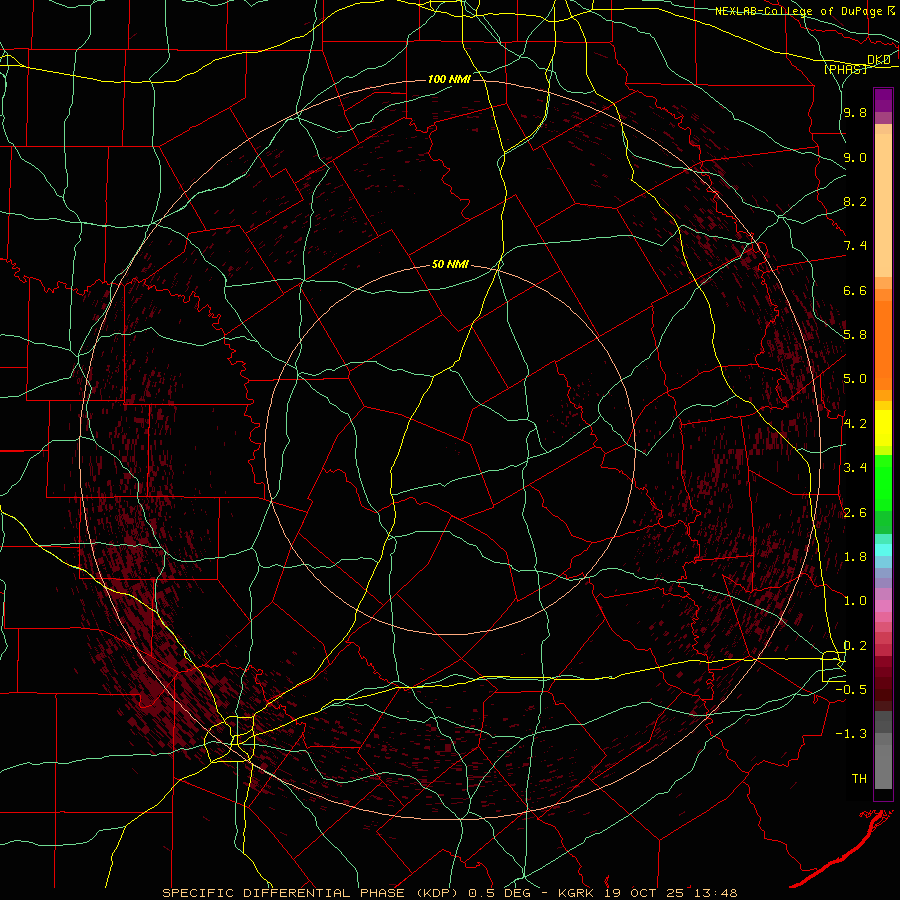The width and height of the screenshot is (900, 900).
Task: Click the 8.2 scale value
Action: point(855,201)
